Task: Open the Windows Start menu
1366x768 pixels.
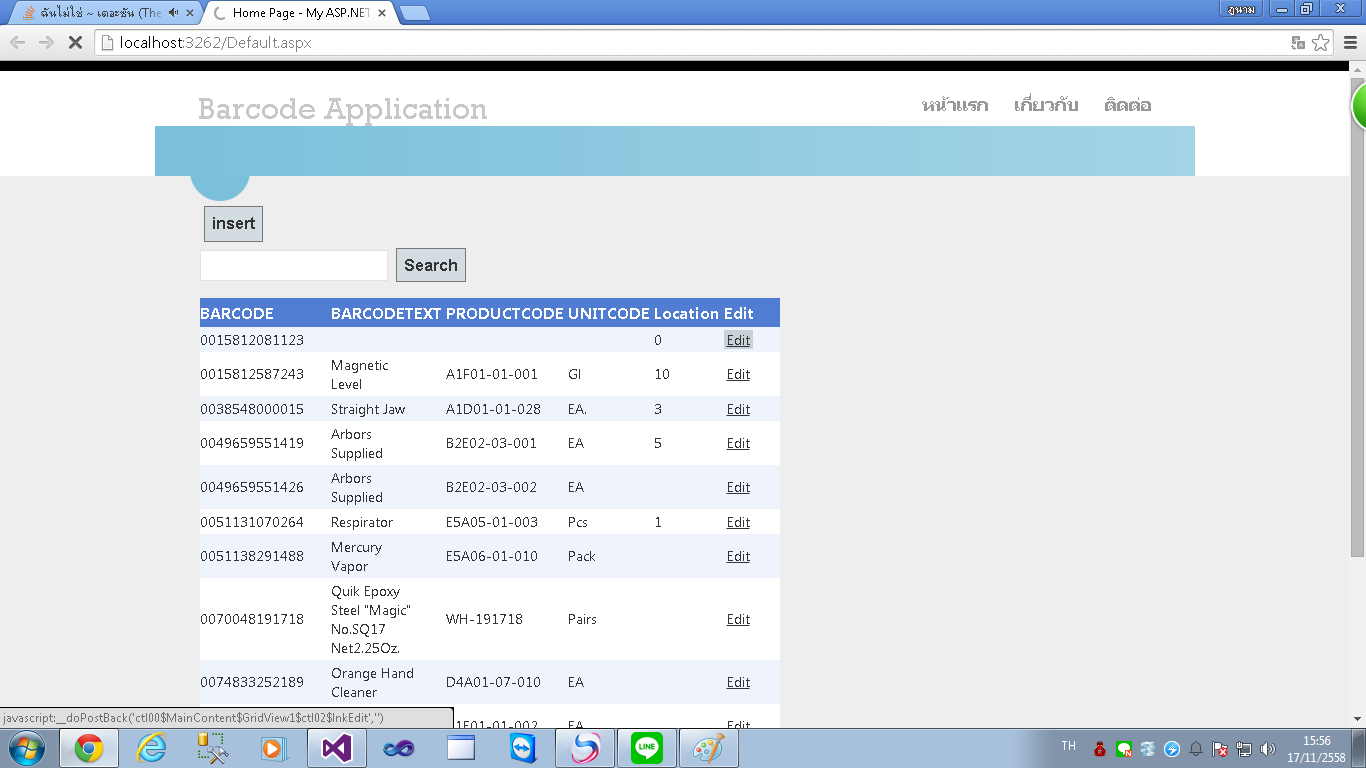Action: [26, 748]
